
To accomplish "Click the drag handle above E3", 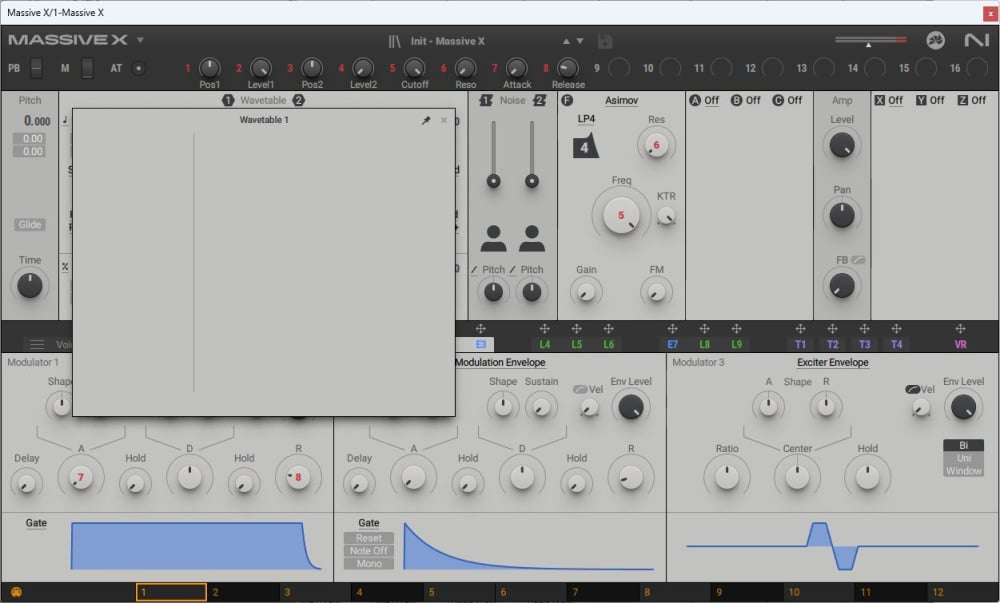I will pos(480,329).
